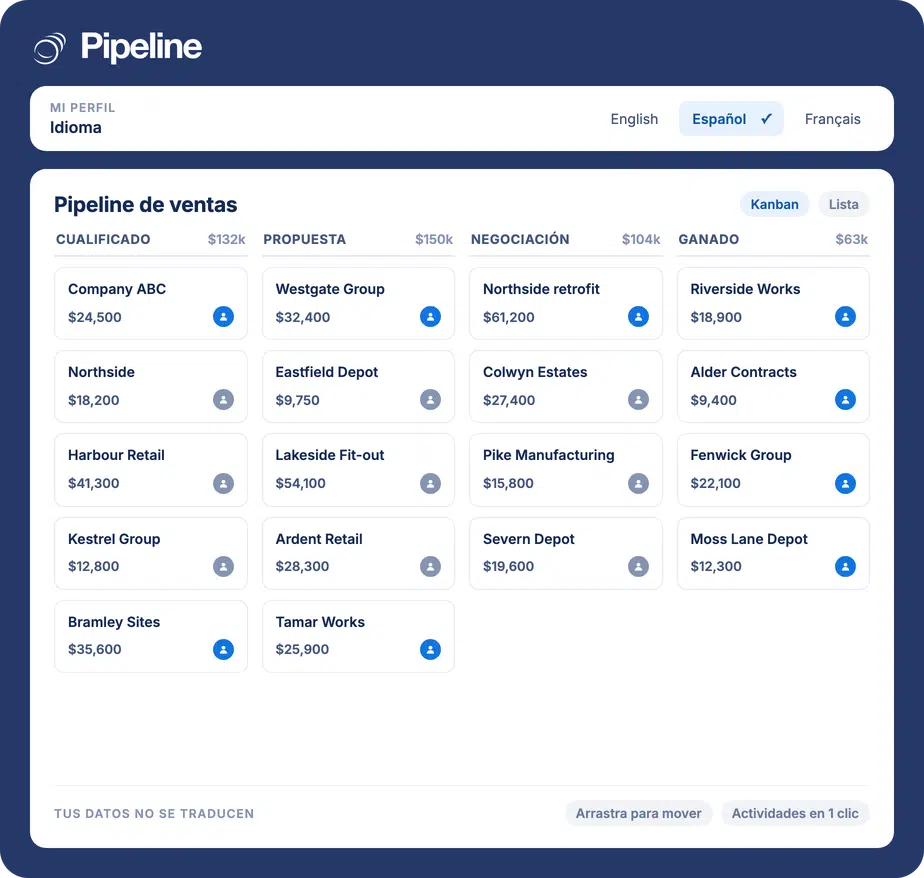The width and height of the screenshot is (924, 878).
Task: Click the grey avatar on Lakeside Fit-out card
Action: (x=430, y=483)
